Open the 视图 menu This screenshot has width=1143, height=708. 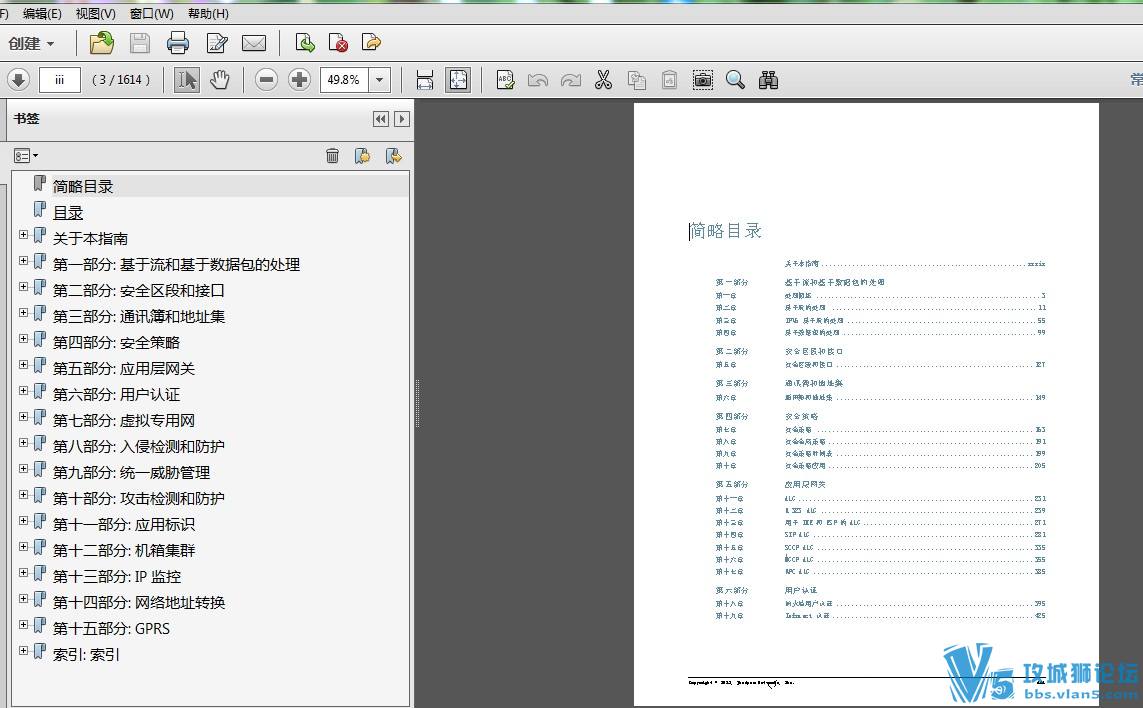pos(93,14)
